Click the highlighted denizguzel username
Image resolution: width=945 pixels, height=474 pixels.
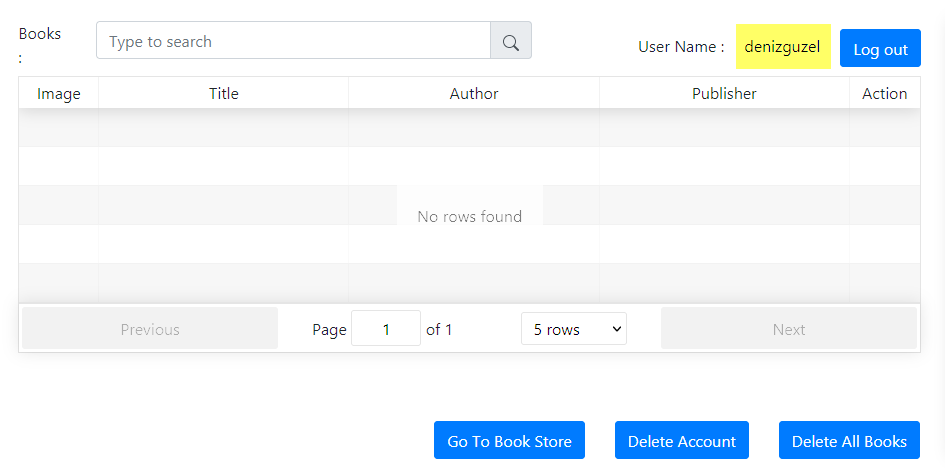782,47
